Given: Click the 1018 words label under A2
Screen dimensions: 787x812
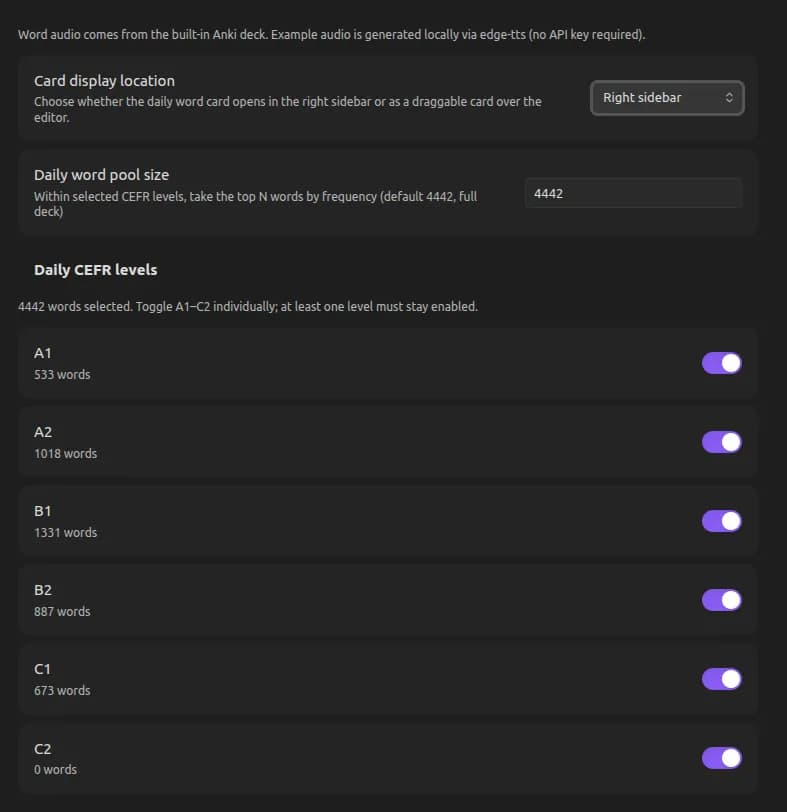Looking at the screenshot, I should click(65, 454).
